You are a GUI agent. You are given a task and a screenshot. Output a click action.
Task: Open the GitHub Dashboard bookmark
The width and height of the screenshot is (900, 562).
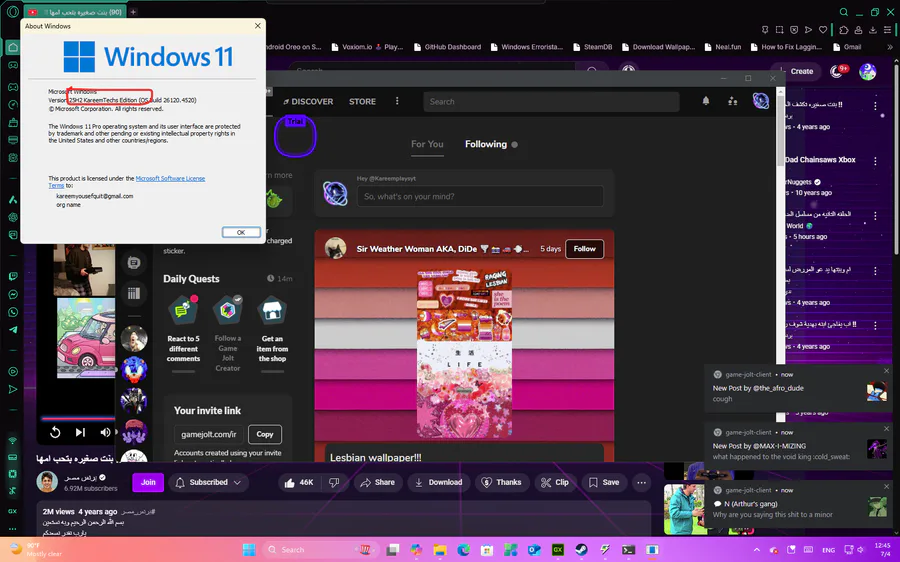447,47
